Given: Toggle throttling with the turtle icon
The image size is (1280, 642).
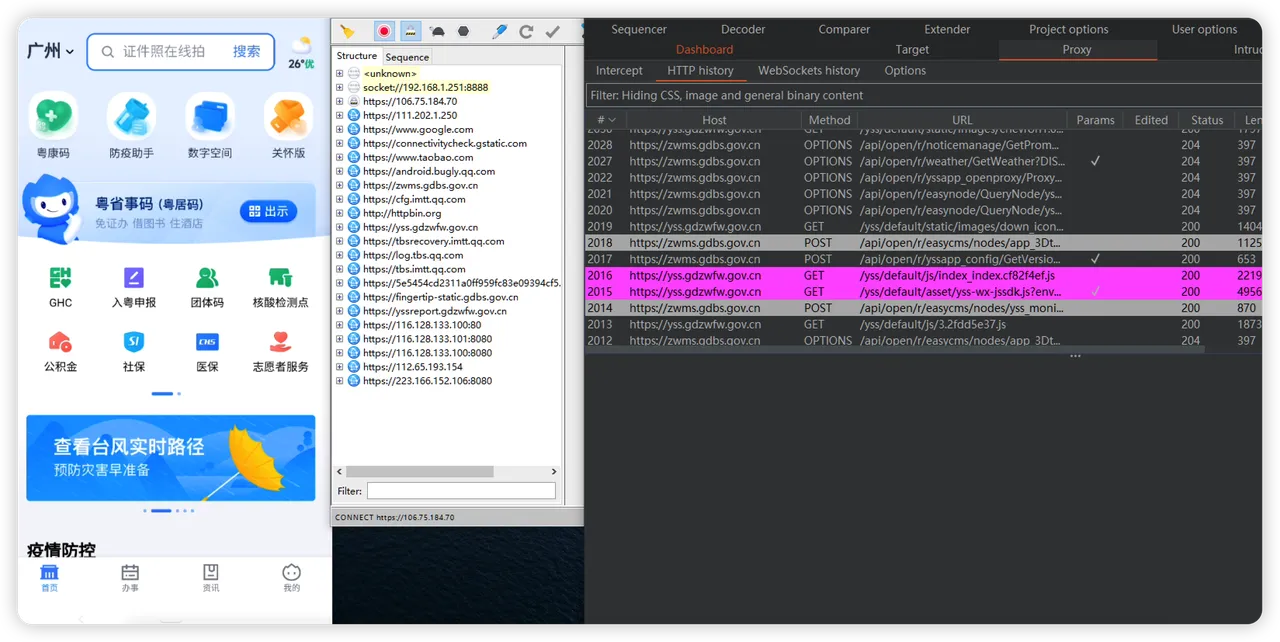Looking at the screenshot, I should (437, 32).
